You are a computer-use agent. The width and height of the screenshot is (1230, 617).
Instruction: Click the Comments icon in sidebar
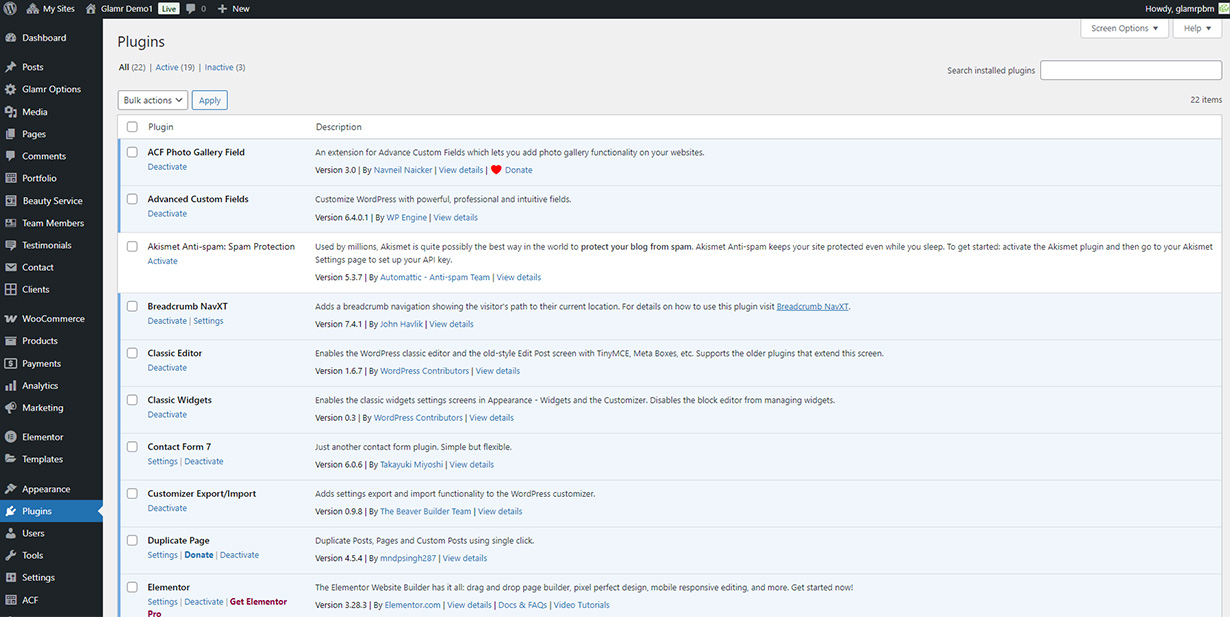tap(10, 156)
